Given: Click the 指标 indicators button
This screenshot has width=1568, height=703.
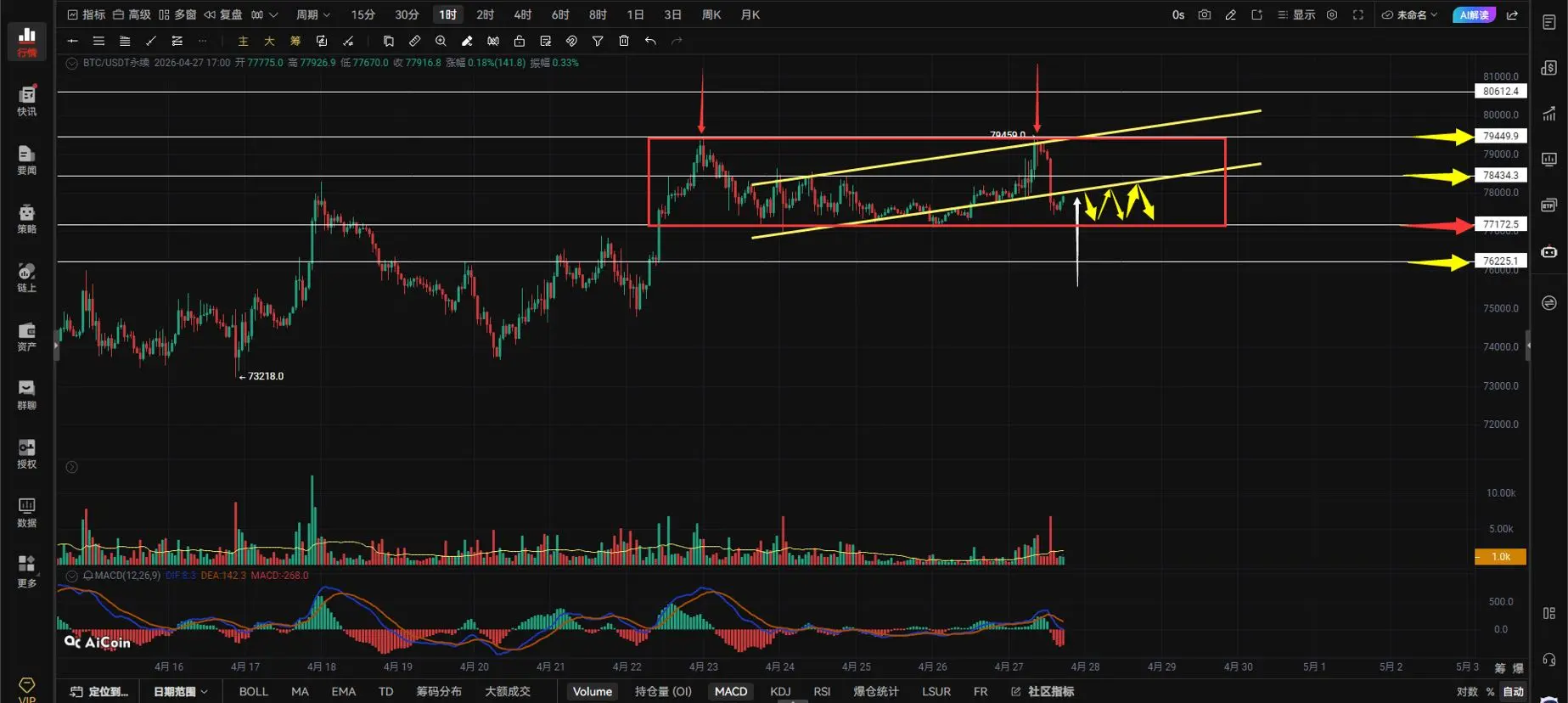Looking at the screenshot, I should (x=87, y=14).
